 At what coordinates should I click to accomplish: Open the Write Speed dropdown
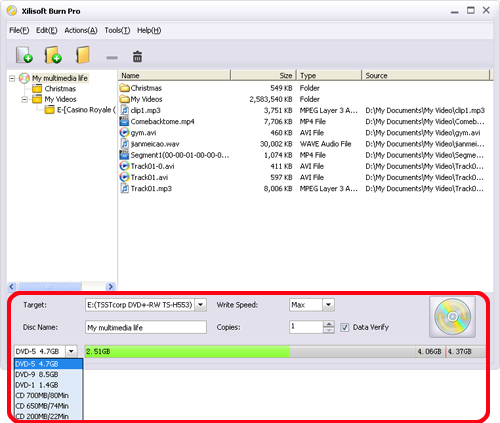point(328,305)
